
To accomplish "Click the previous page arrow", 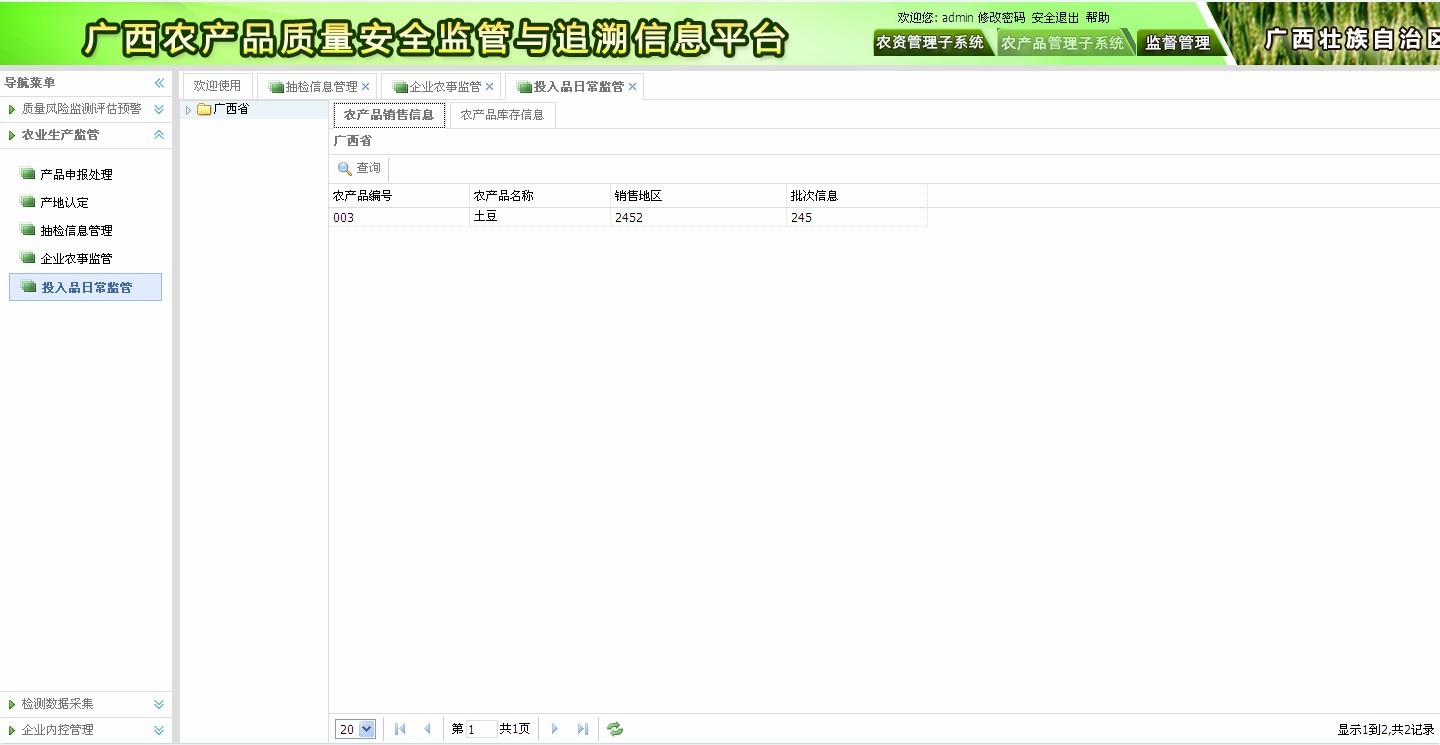I will click(x=427, y=729).
